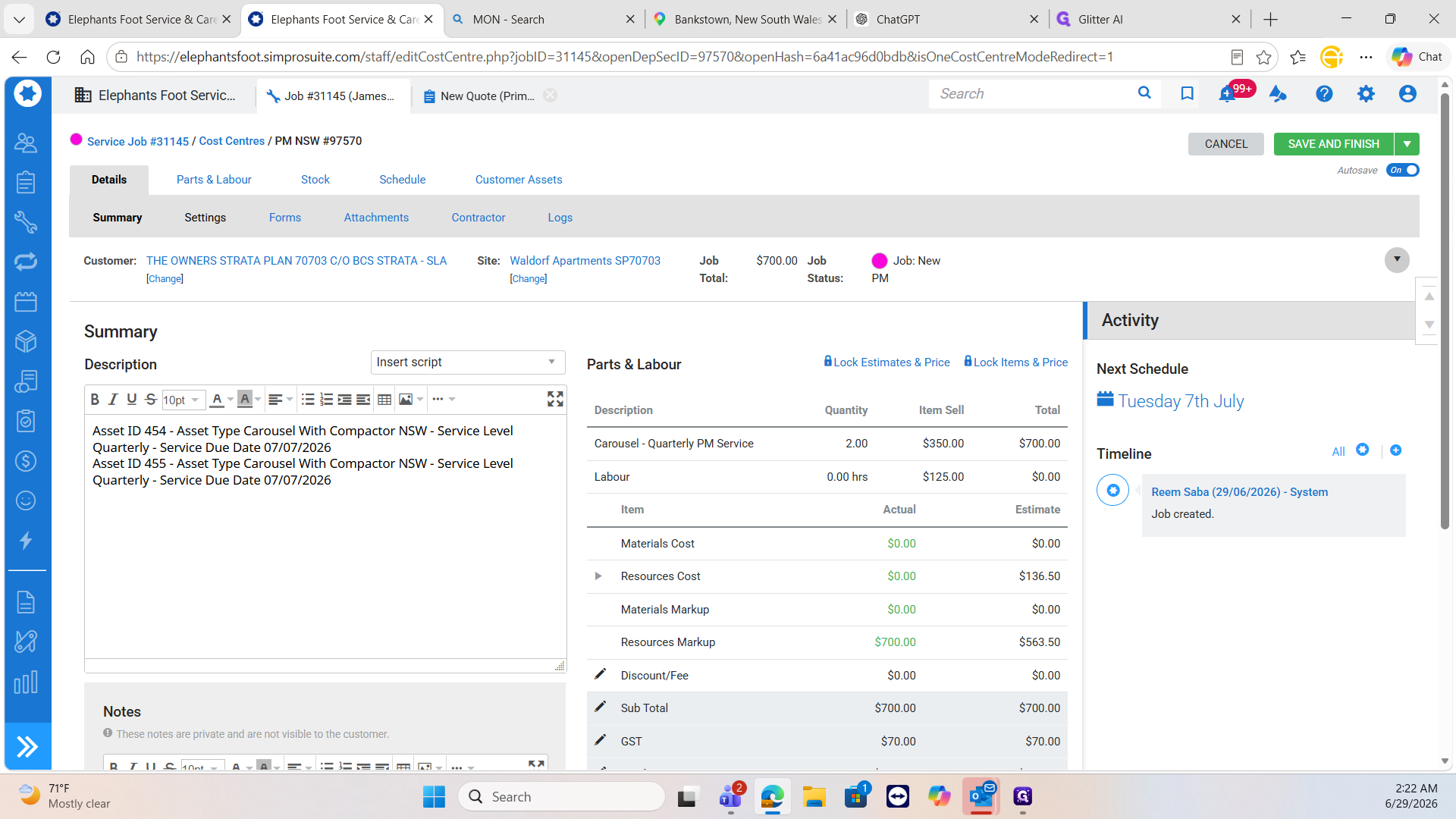
Task: Open the insert image dropdown
Action: coord(411,399)
